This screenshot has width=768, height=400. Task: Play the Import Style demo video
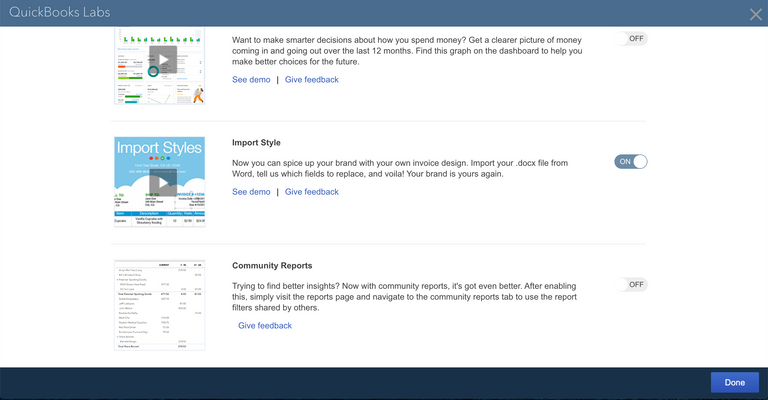(x=160, y=184)
